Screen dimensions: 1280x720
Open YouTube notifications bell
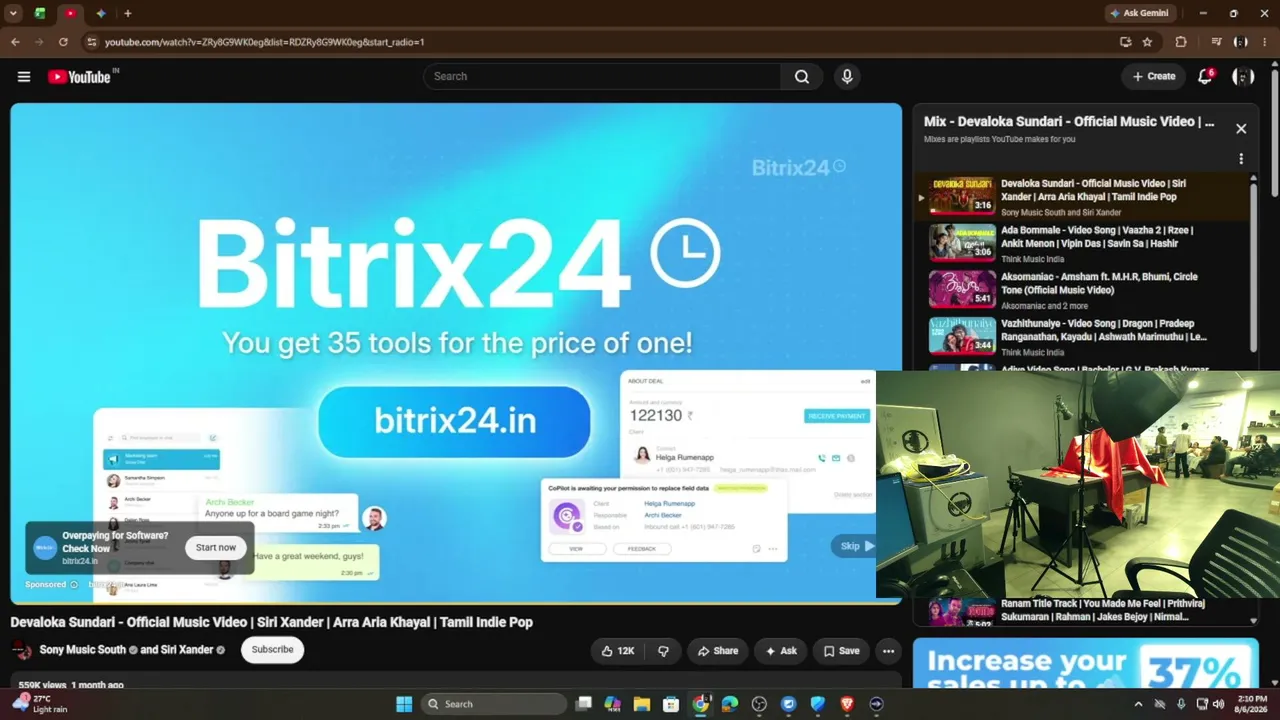[1206, 77]
